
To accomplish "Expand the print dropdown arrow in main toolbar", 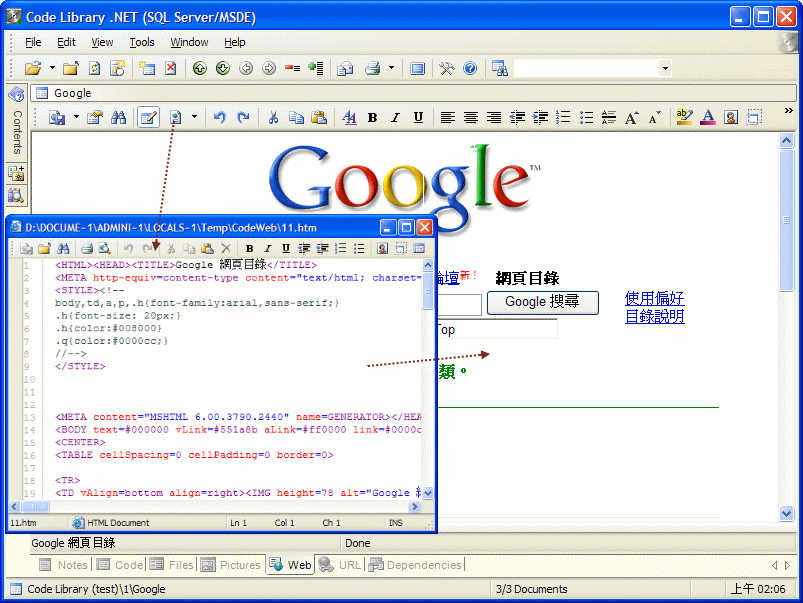I will pyautogui.click(x=391, y=68).
